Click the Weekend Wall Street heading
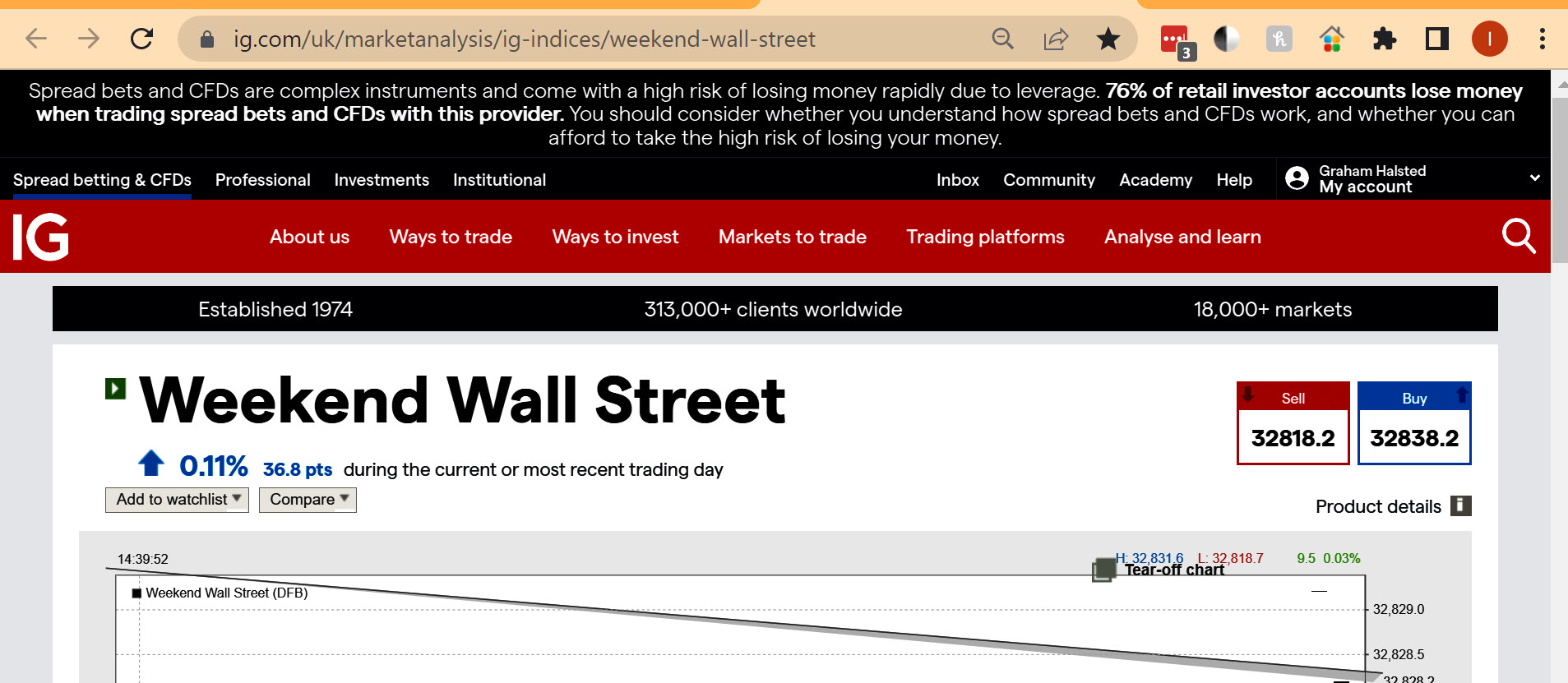 click(x=463, y=400)
